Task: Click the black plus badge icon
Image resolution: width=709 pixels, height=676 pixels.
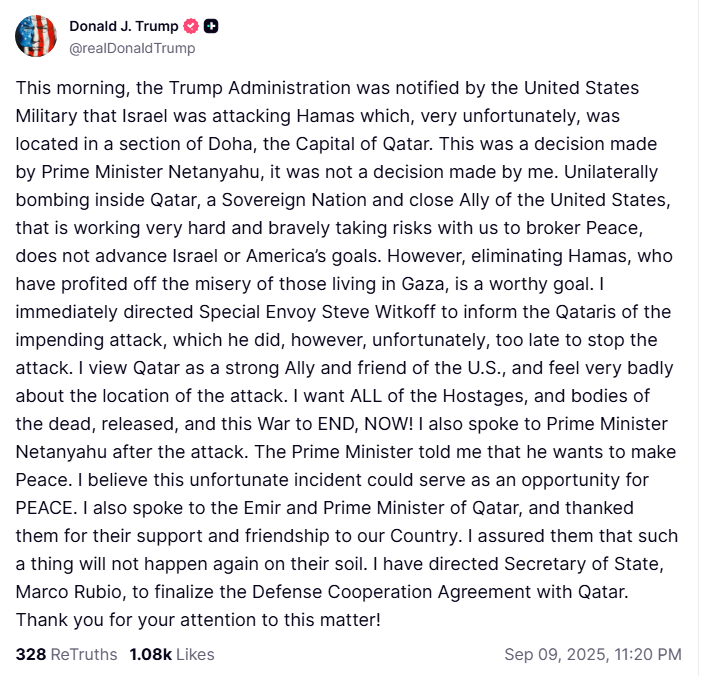Action: (211, 26)
